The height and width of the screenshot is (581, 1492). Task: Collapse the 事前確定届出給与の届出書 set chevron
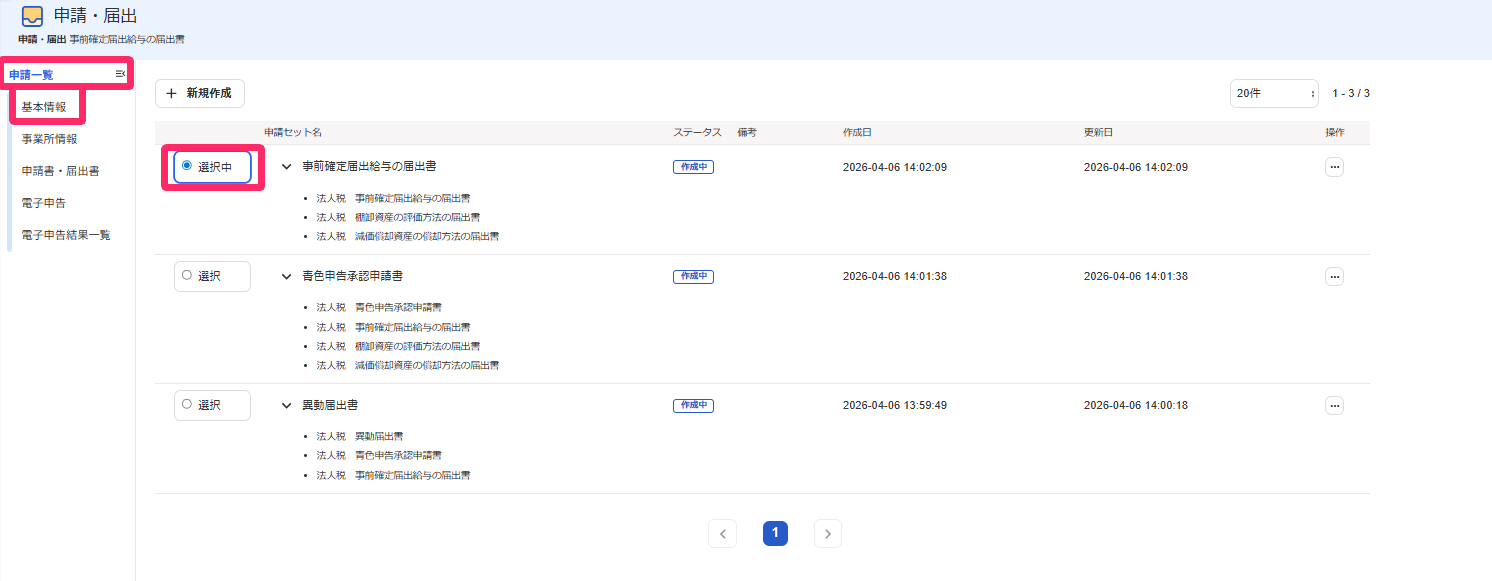[286, 167]
